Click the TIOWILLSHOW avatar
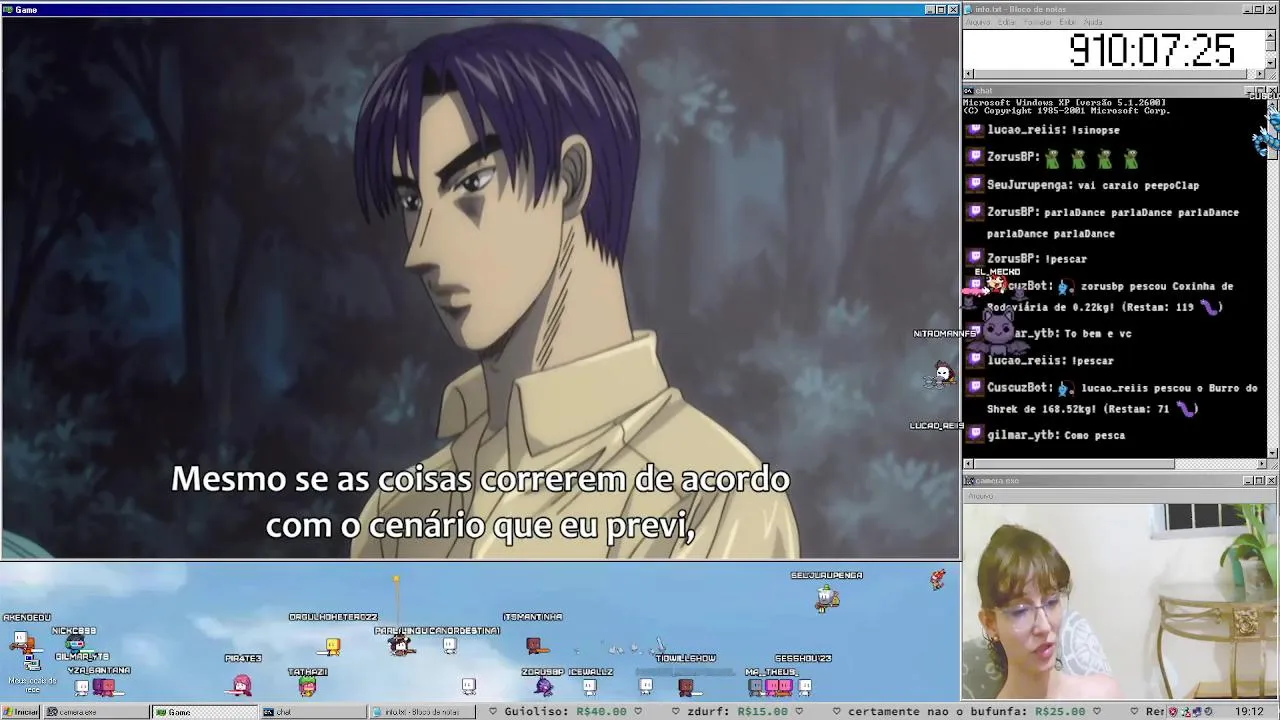 click(x=686, y=686)
